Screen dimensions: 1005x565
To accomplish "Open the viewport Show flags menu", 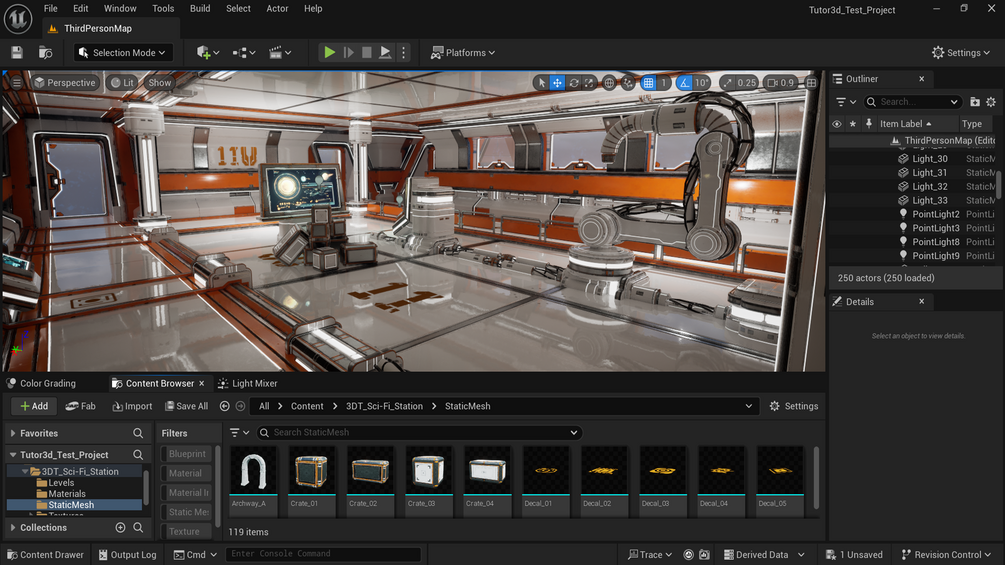I will point(160,83).
